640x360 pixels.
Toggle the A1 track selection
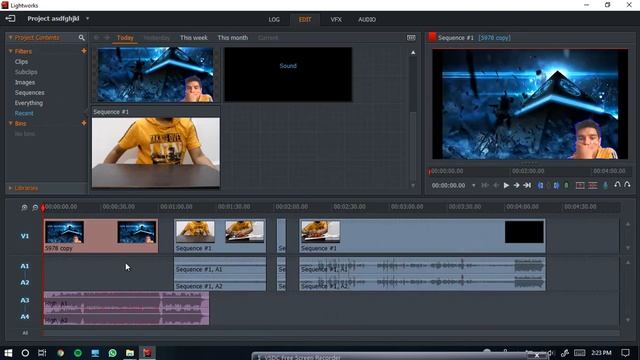click(x=25, y=266)
